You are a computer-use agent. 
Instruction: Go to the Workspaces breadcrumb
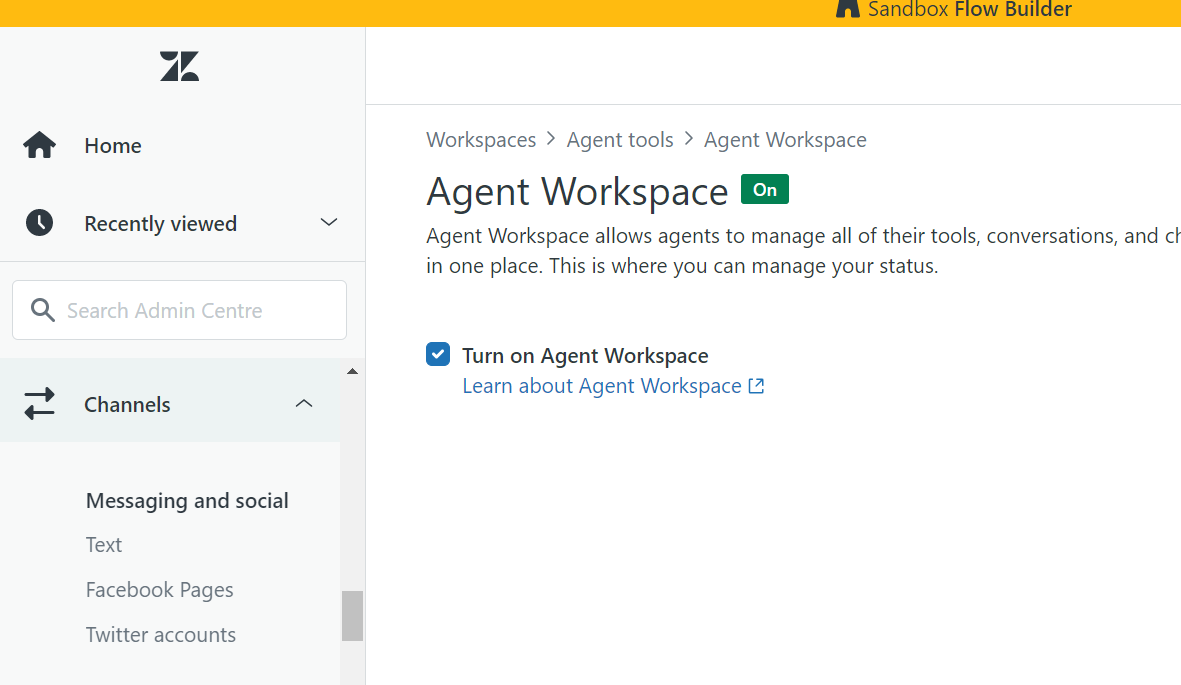coord(481,140)
